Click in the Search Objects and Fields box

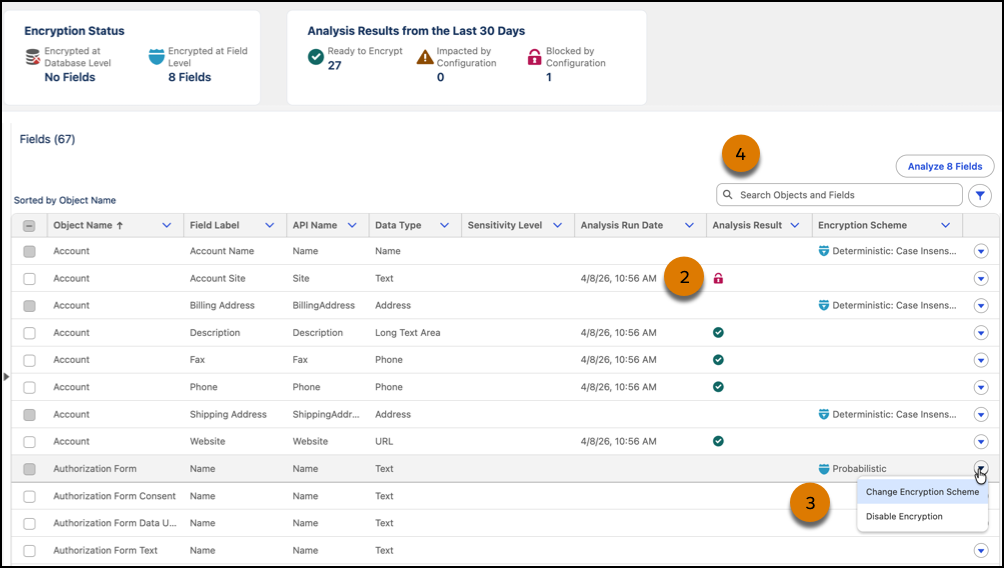pos(839,195)
